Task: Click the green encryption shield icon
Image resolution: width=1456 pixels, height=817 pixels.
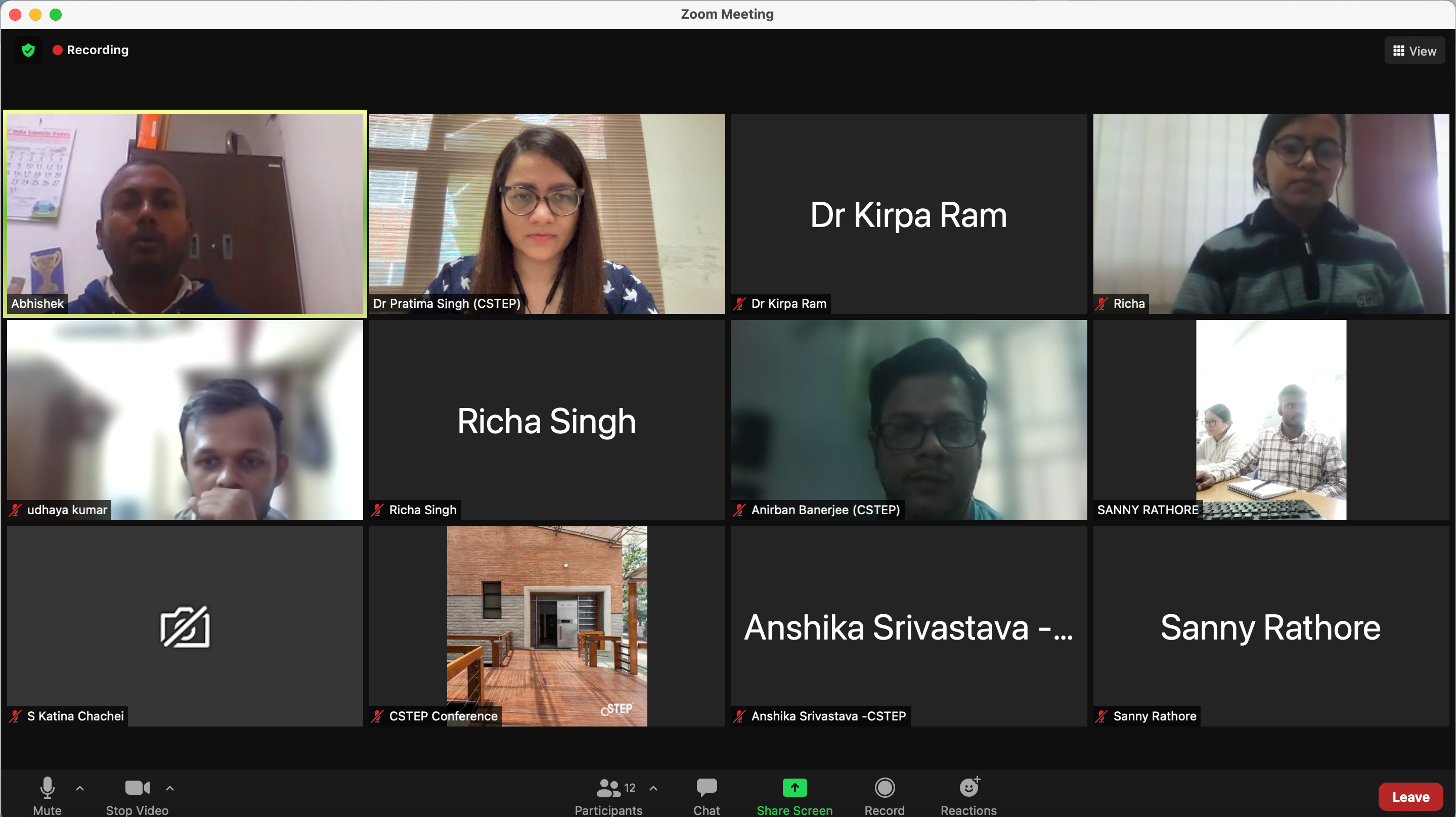Action: 28,50
